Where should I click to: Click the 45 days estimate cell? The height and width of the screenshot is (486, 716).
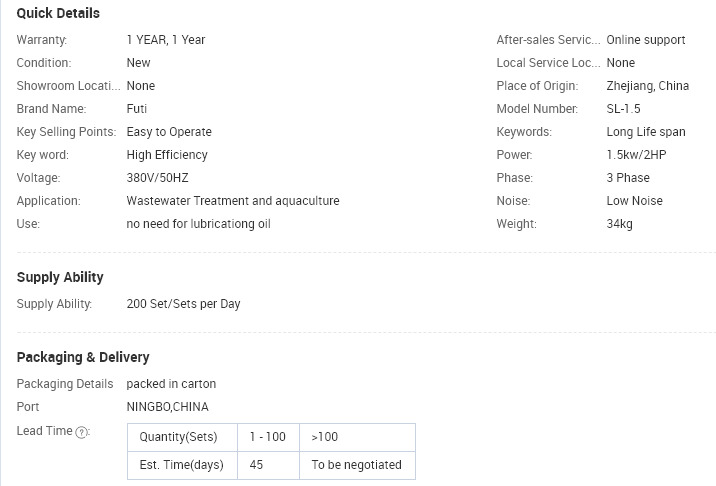(x=268, y=465)
